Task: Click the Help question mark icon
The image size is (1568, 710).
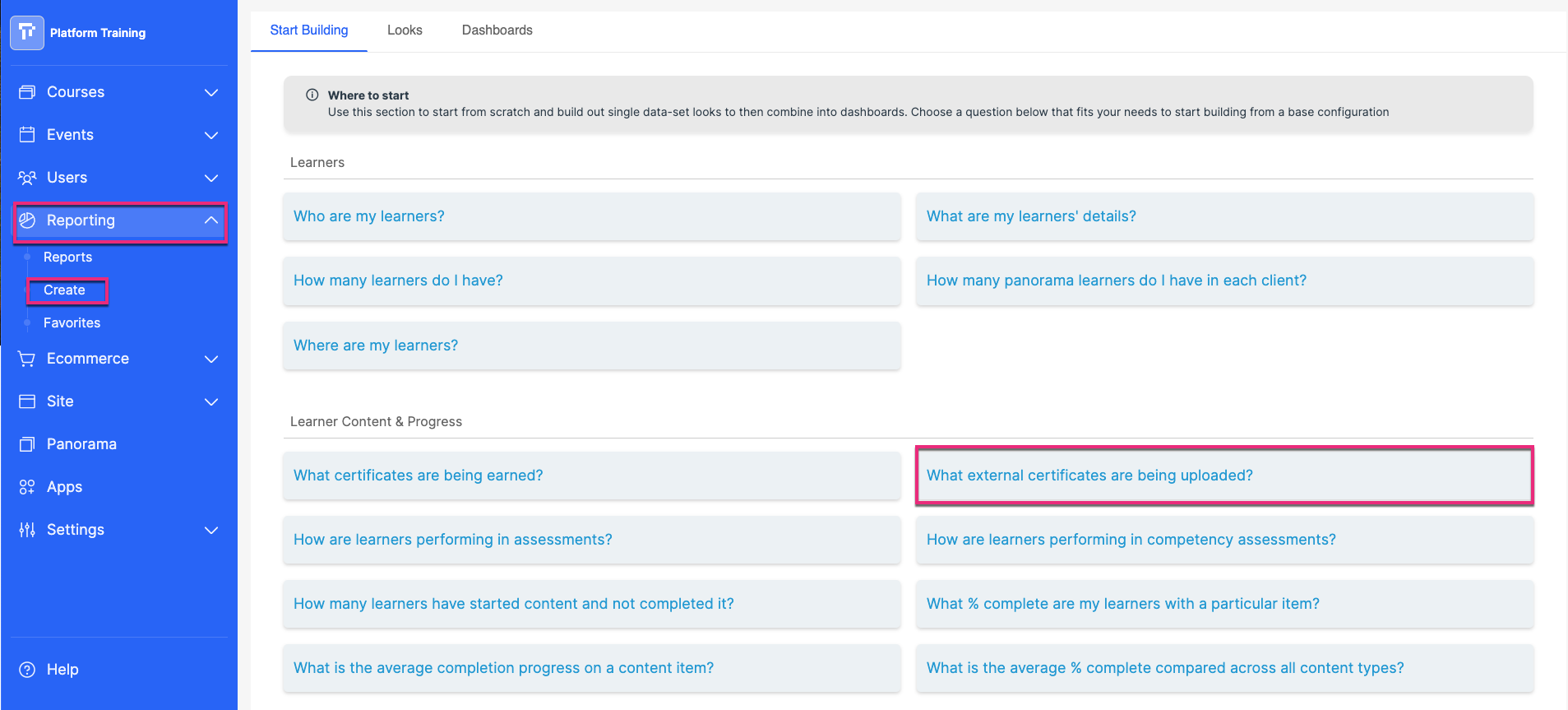Action: coord(27,670)
